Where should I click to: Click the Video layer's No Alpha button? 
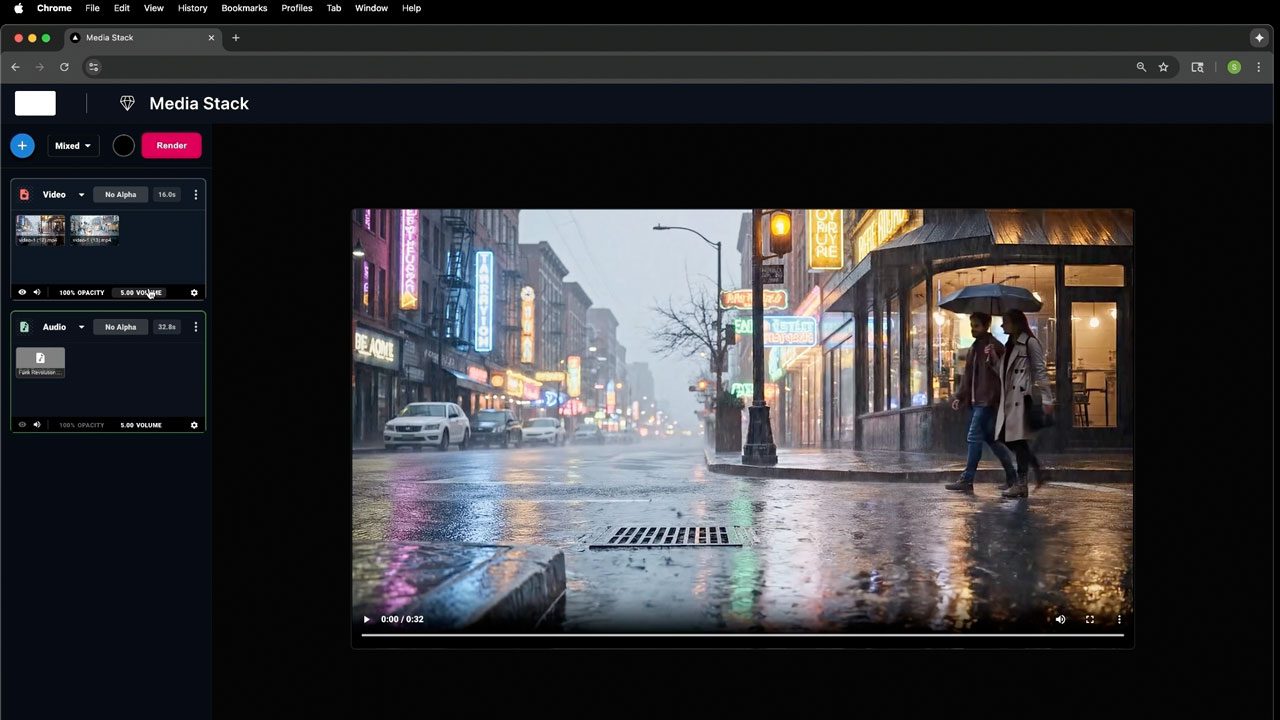(x=121, y=195)
